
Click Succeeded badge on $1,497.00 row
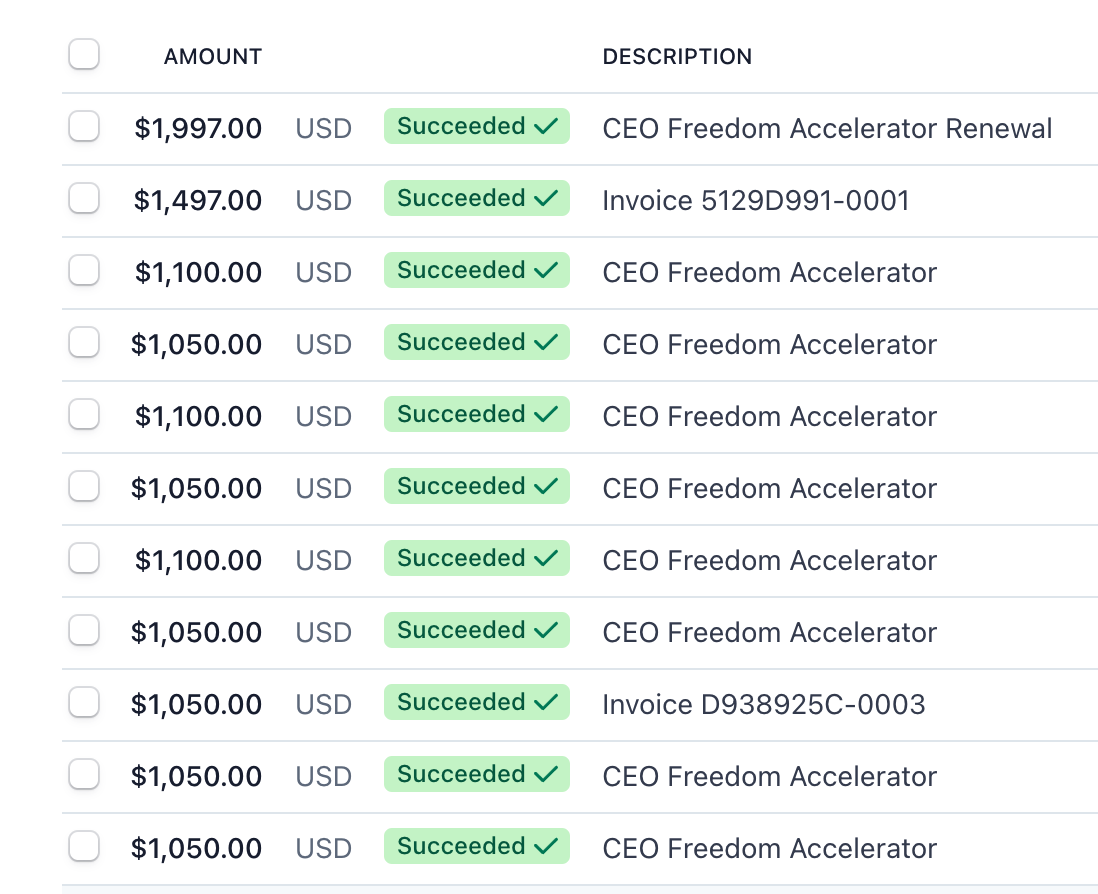[477, 199]
